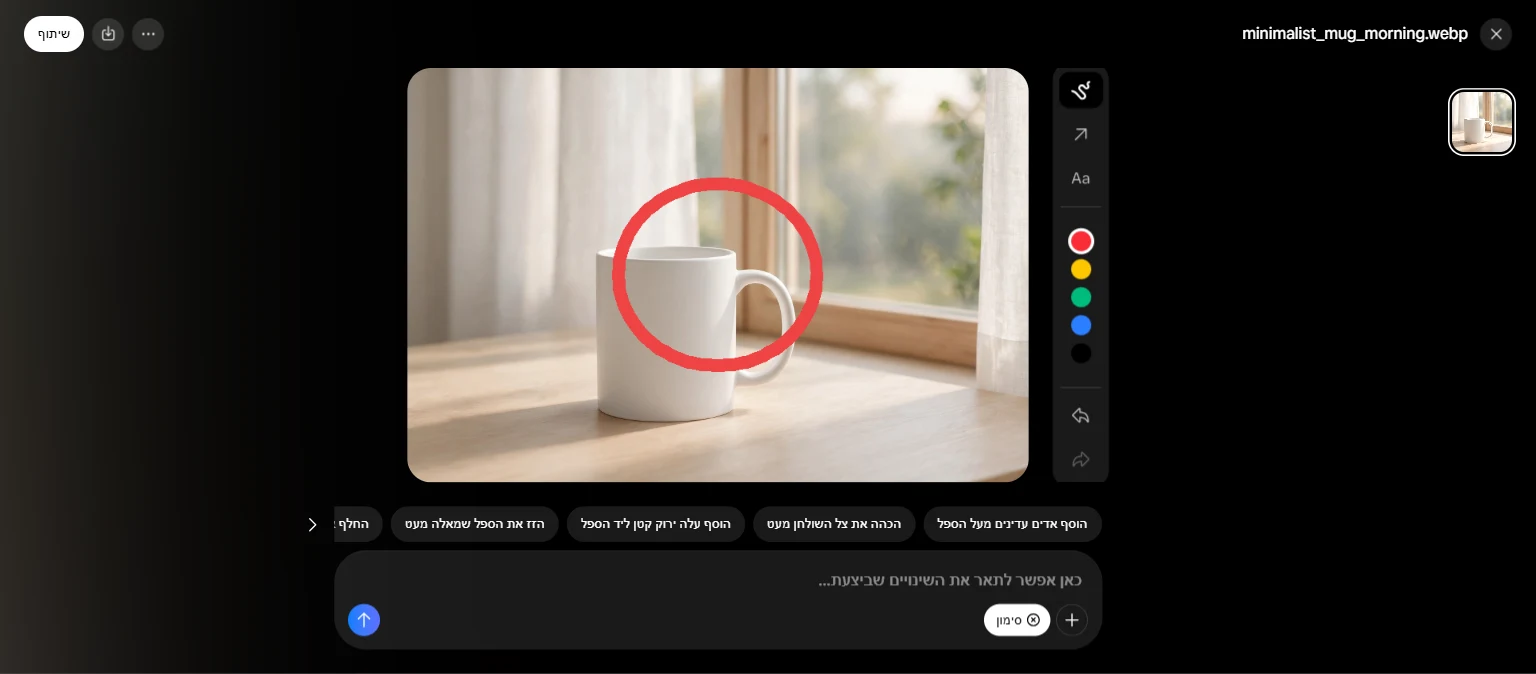Click the text prompt input field
This screenshot has width=1536, height=674.
(x=718, y=580)
